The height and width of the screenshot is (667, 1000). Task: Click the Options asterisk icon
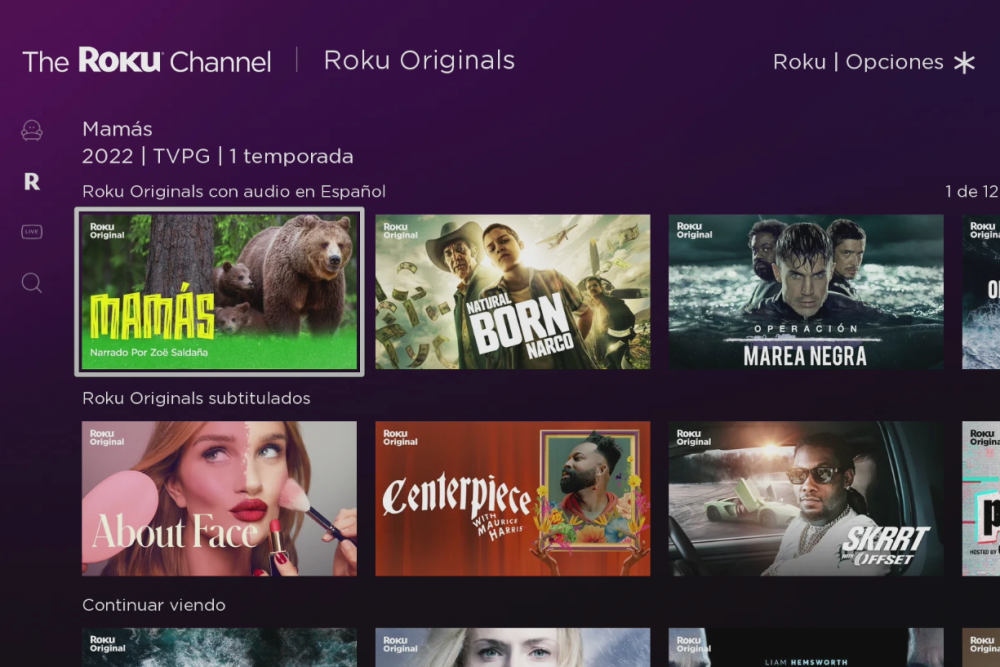pos(964,62)
